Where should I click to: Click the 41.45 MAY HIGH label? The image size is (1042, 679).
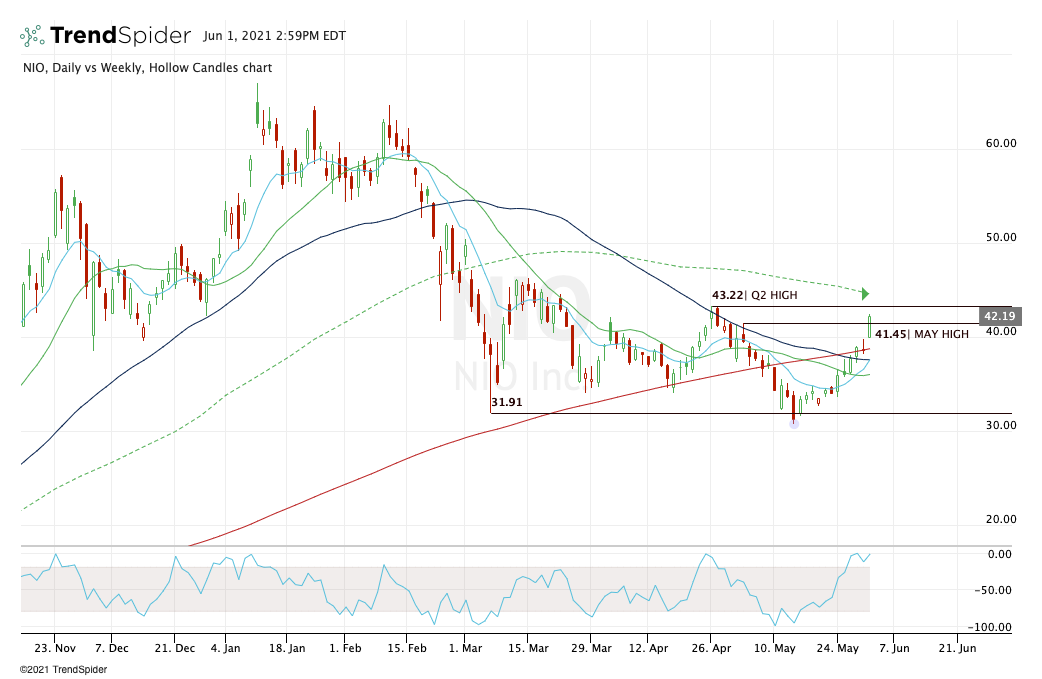coord(921,334)
